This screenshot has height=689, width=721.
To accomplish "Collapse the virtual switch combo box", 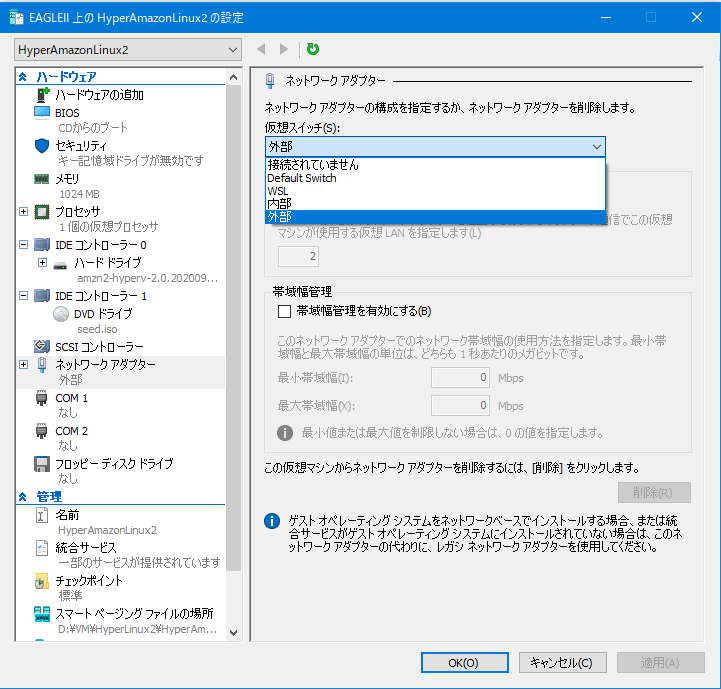I will 596,147.
